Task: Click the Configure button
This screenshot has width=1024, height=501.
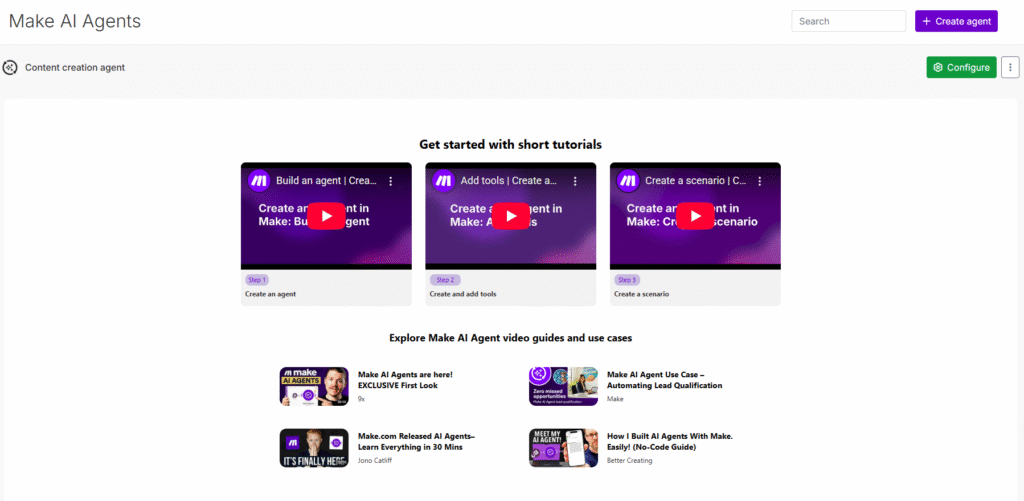Action: point(961,68)
